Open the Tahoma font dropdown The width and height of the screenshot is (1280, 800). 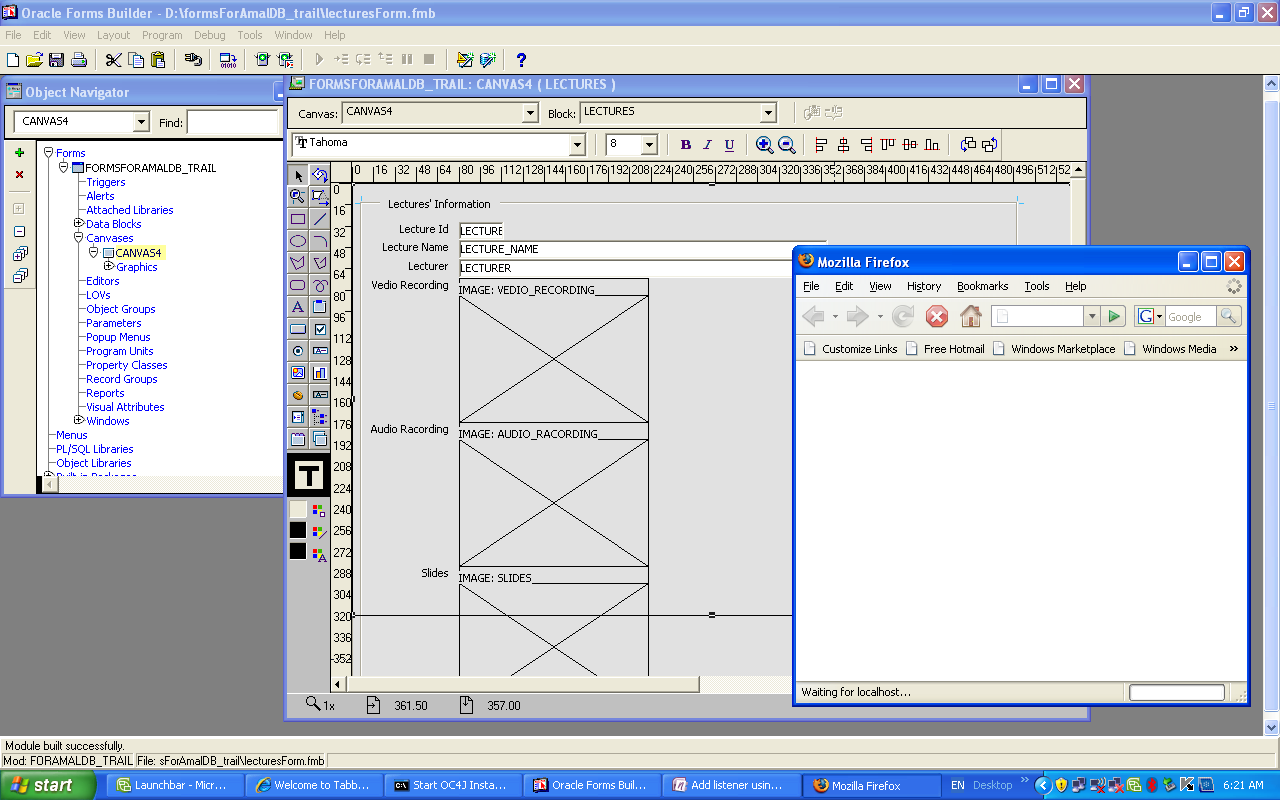pyautogui.click(x=576, y=146)
